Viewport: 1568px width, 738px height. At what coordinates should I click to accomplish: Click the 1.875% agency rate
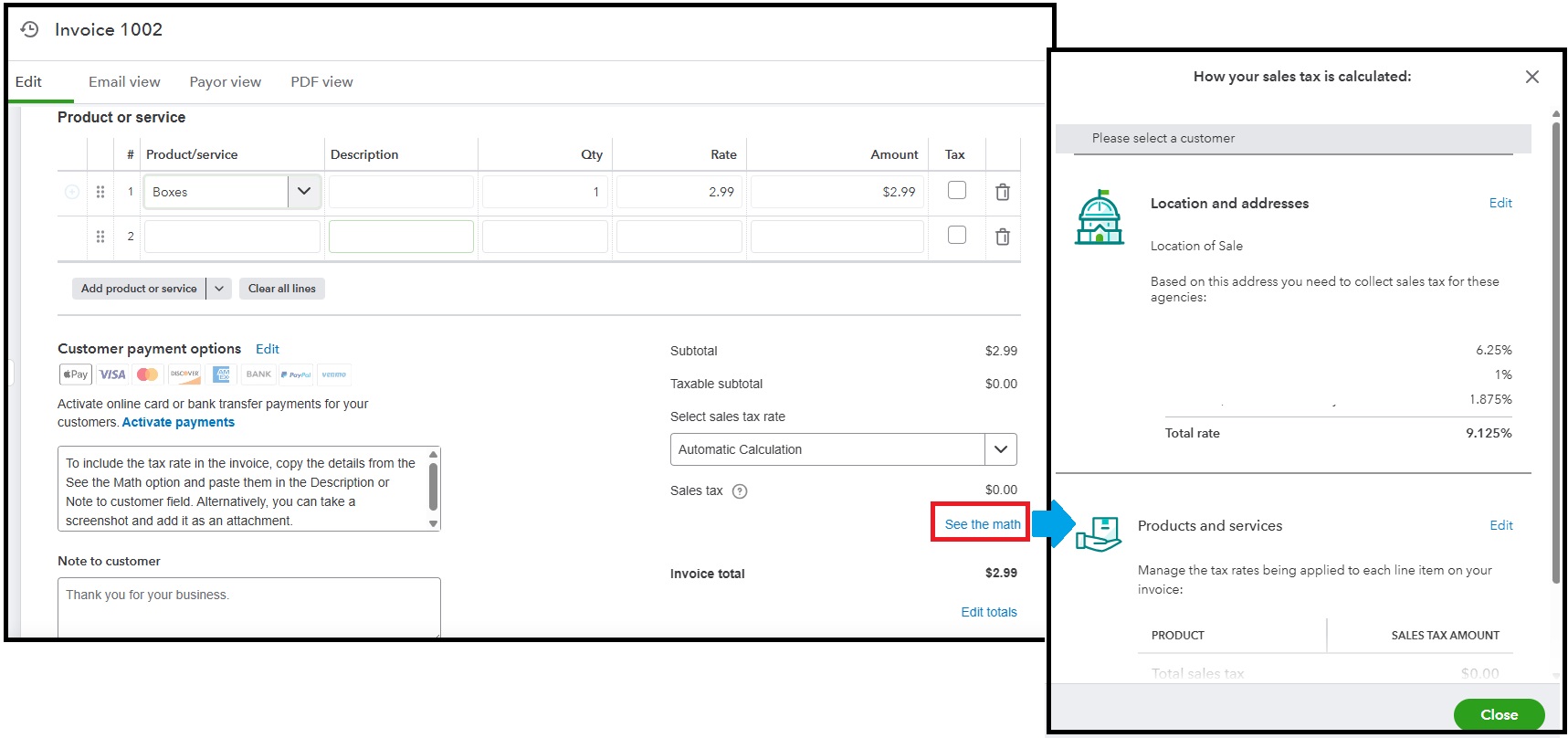point(1490,399)
